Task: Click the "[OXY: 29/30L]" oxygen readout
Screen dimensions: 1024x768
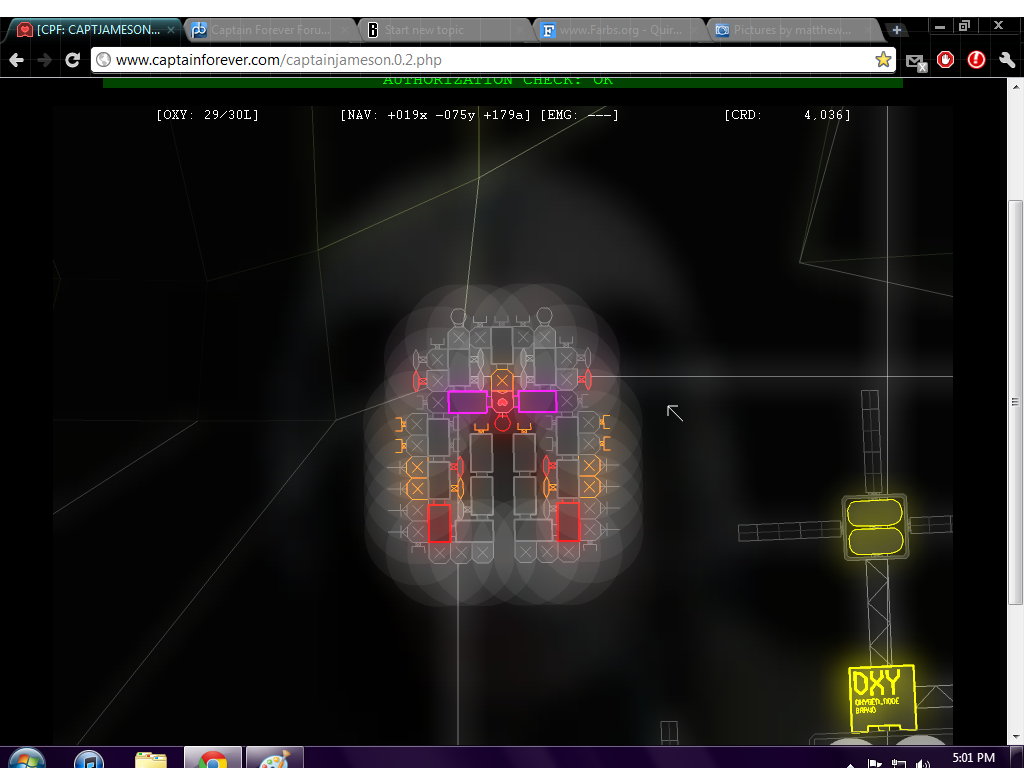Action: [208, 115]
